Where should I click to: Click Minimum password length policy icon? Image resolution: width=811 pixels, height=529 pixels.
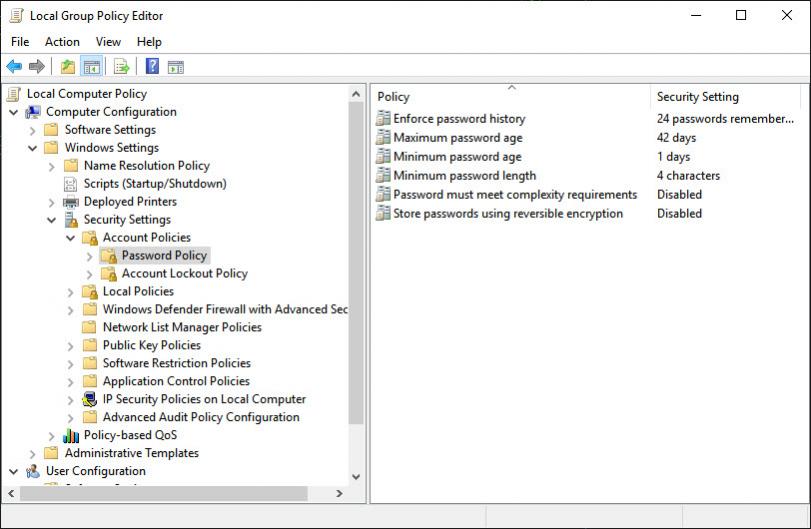click(383, 175)
